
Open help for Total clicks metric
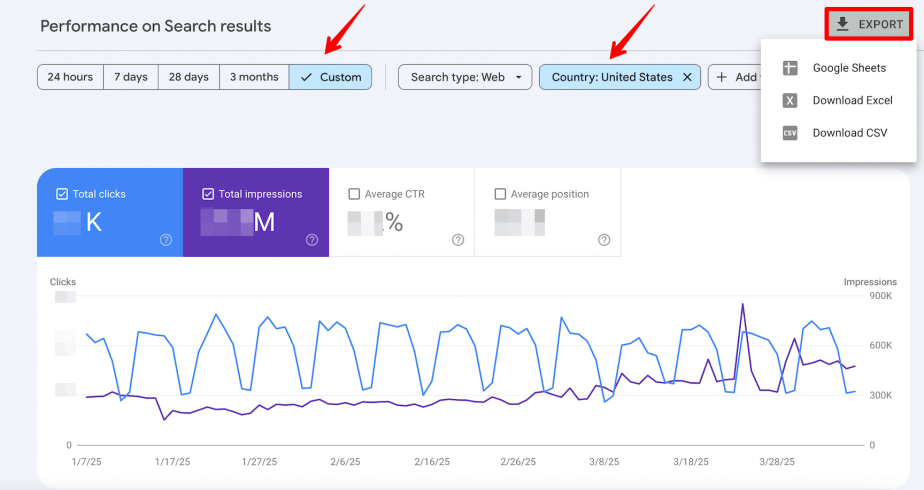[166, 240]
